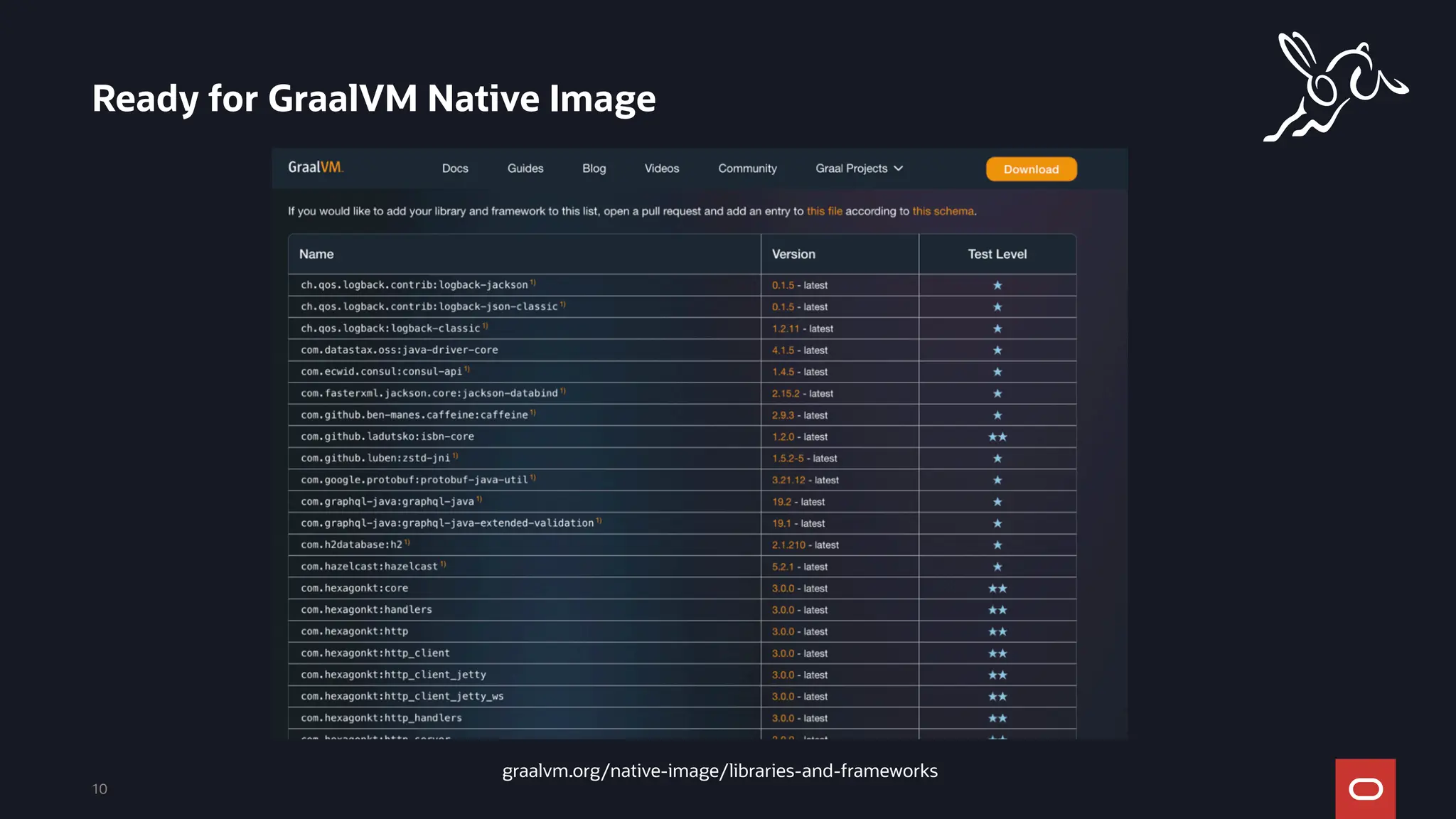This screenshot has width=1456, height=819.
Task: Click the graalvm.org libraries-and-frameworks URL
Action: pos(719,771)
